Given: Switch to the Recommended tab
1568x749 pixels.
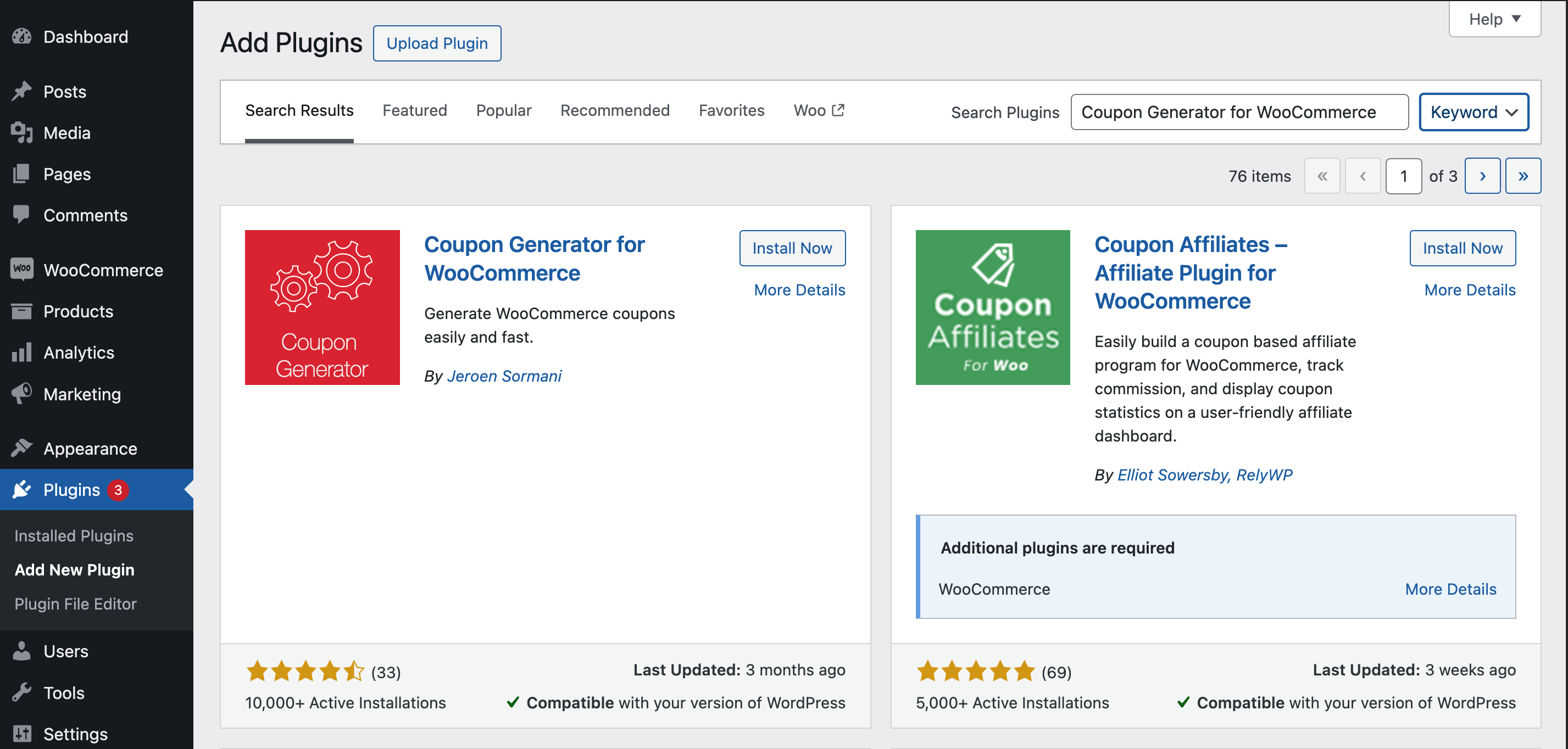Looking at the screenshot, I should tap(615, 110).
